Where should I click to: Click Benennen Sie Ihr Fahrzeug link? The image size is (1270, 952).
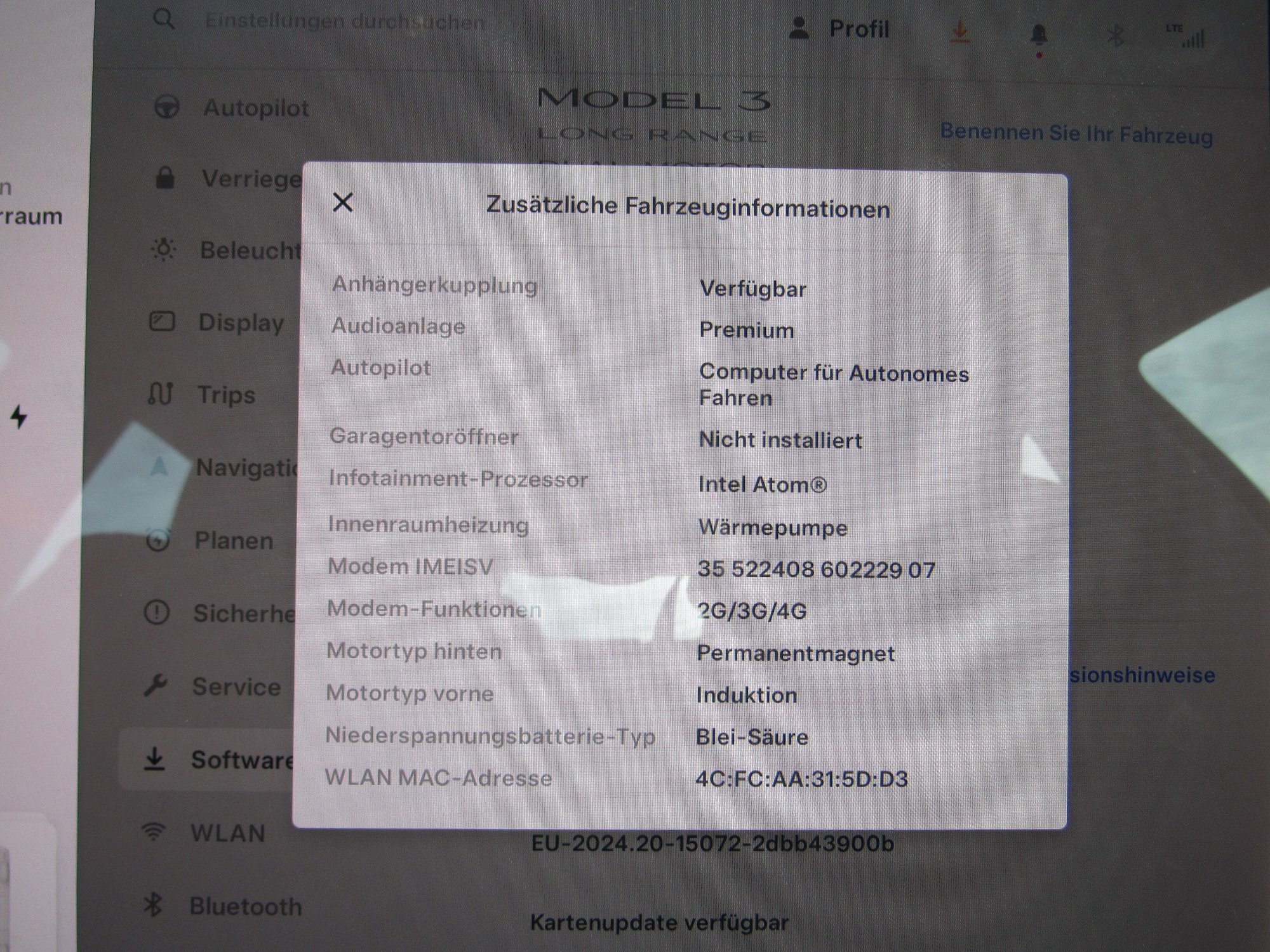pos(1076,134)
